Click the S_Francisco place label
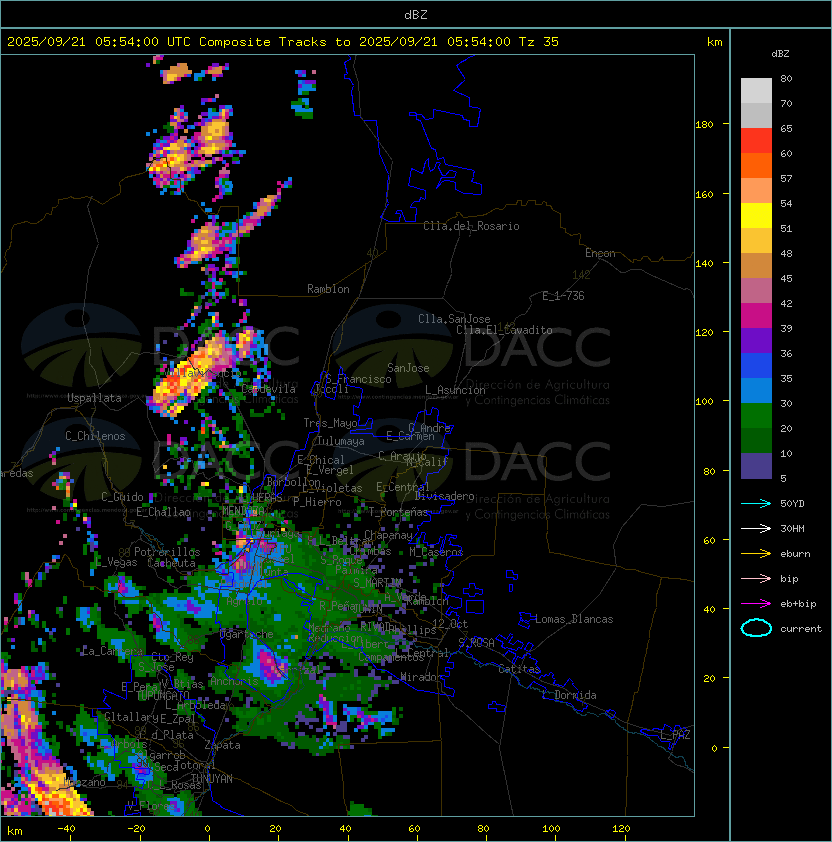The image size is (832, 842). click(358, 379)
